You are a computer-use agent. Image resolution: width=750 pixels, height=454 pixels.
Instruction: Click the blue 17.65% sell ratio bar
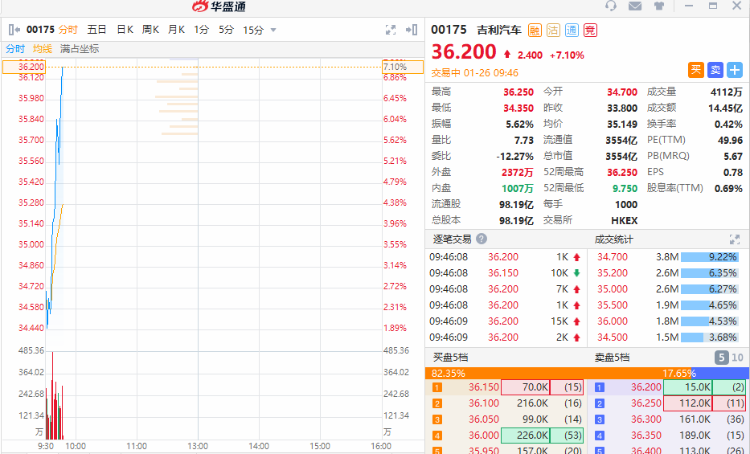720,373
